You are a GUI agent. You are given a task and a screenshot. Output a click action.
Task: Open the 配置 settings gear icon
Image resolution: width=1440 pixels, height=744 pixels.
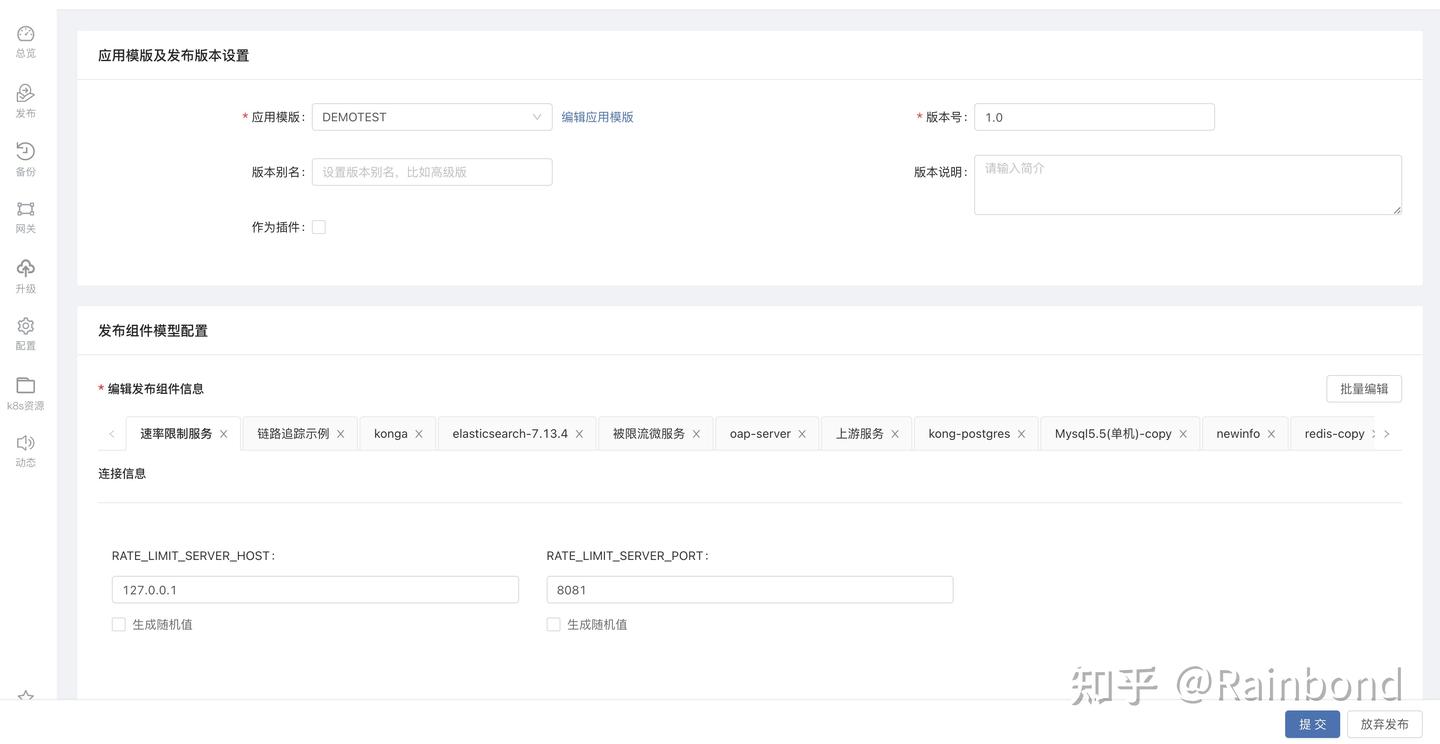click(26, 326)
